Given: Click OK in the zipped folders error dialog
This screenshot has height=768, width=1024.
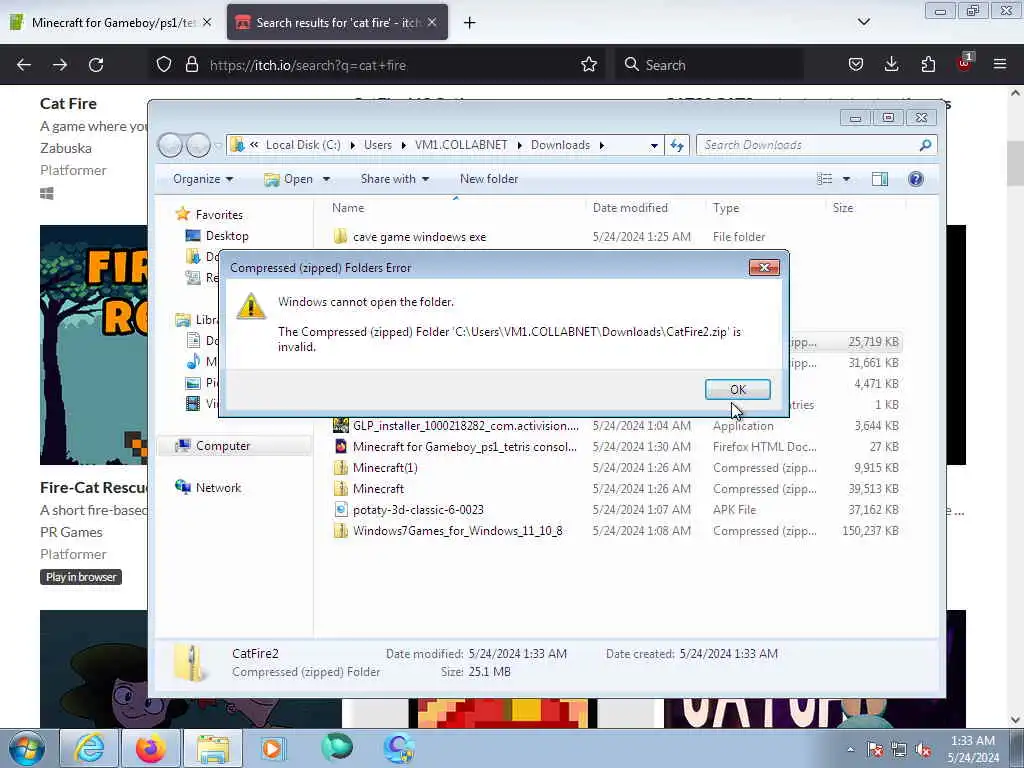Looking at the screenshot, I should point(737,389).
